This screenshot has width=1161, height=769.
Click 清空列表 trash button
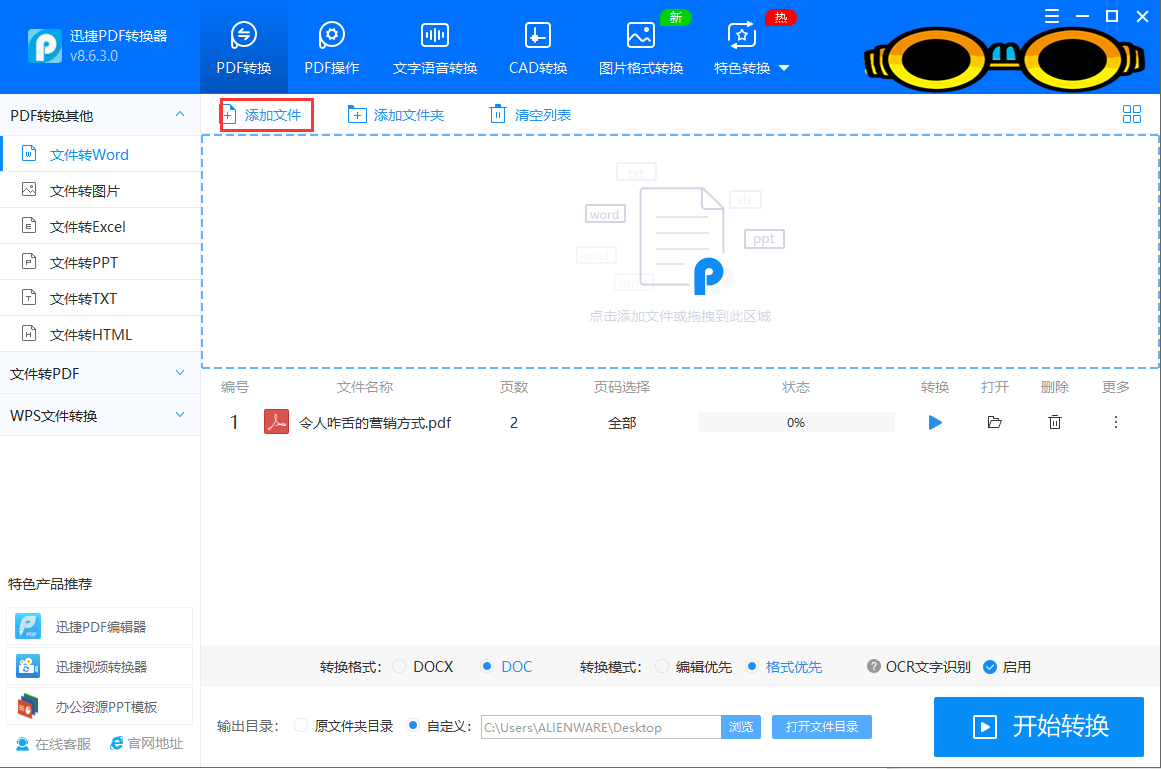(530, 115)
